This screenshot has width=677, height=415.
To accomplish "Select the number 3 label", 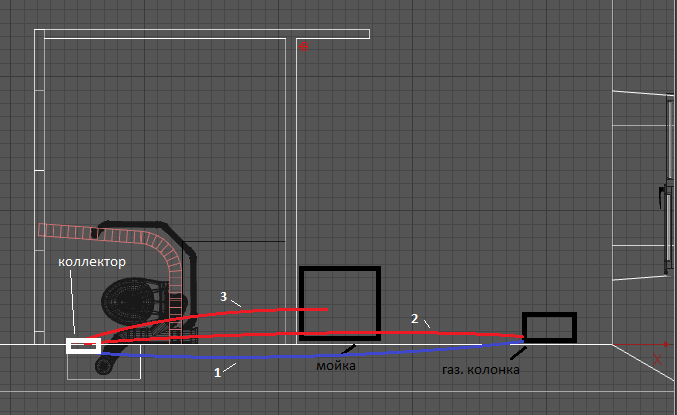I will click(x=224, y=296).
